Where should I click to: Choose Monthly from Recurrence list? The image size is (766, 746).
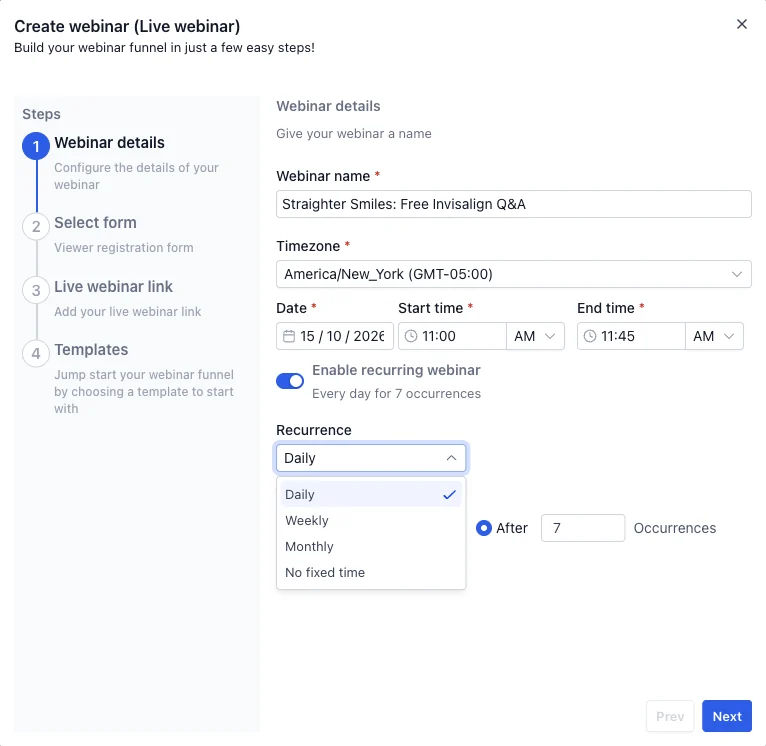tap(371, 546)
